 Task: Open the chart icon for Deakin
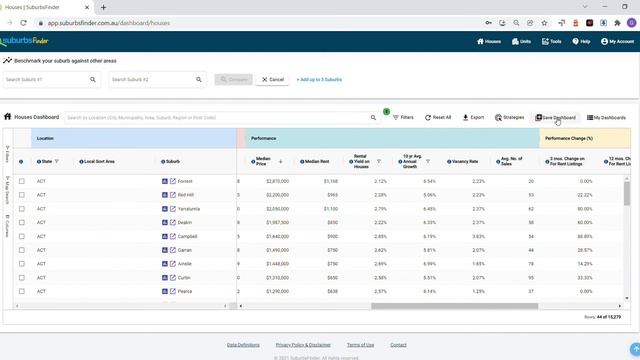pyautogui.click(x=165, y=222)
